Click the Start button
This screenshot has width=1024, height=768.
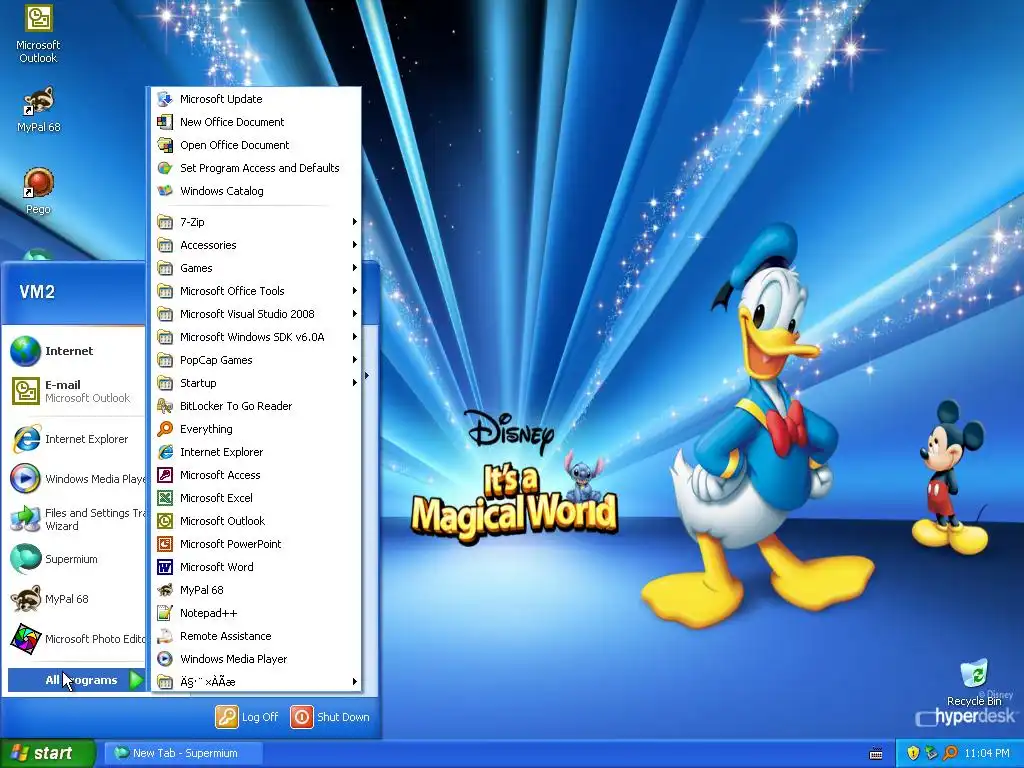[x=48, y=753]
